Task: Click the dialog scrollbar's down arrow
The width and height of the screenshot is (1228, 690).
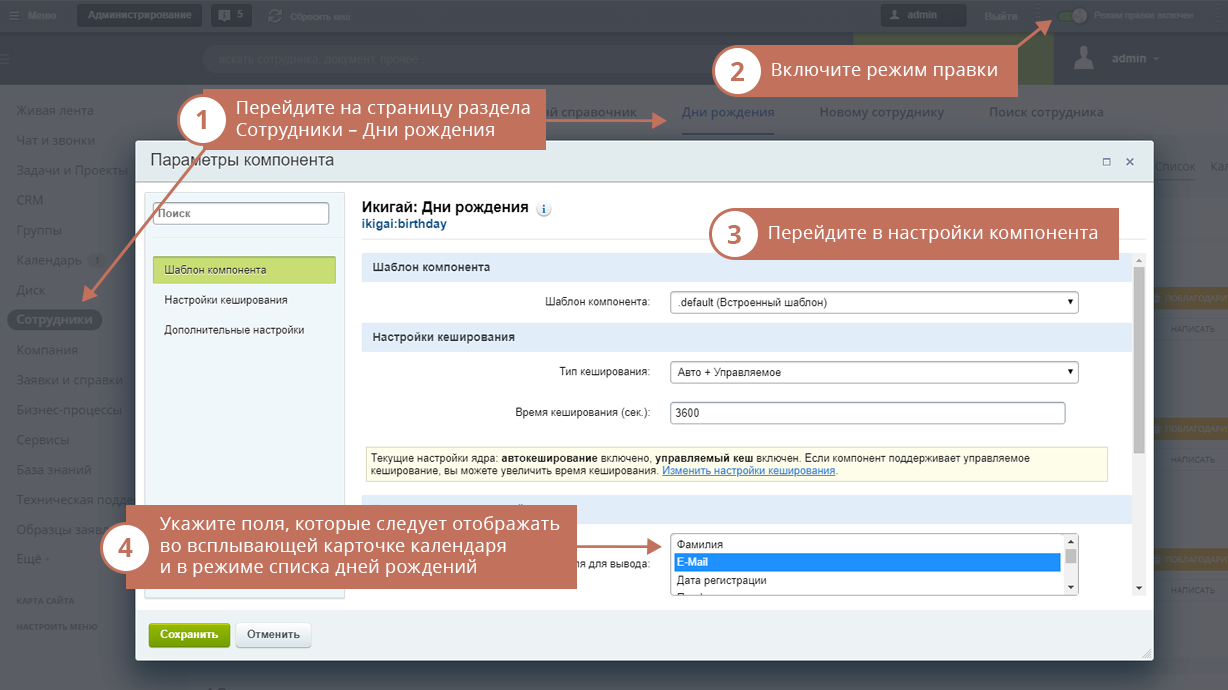Action: [1138, 588]
